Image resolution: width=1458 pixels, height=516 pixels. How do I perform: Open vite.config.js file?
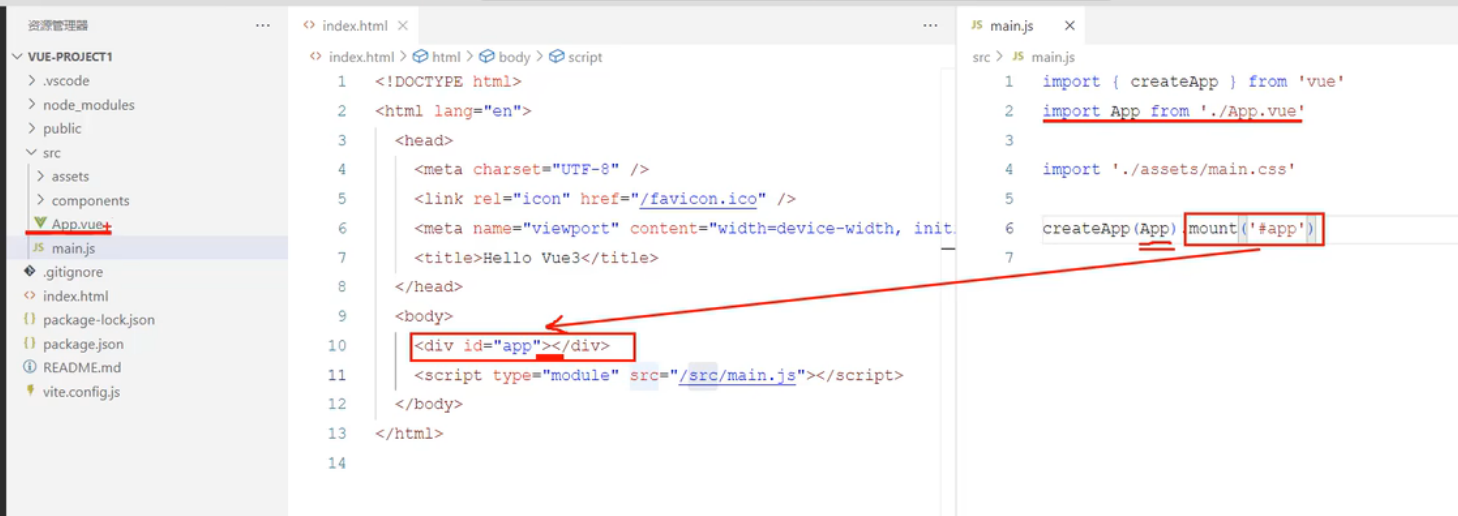[x=81, y=392]
